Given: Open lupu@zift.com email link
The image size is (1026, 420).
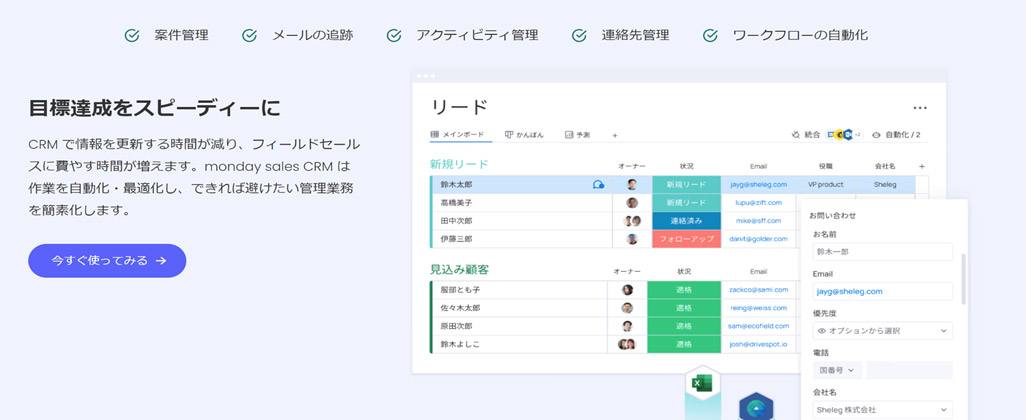Looking at the screenshot, I should 758,203.
